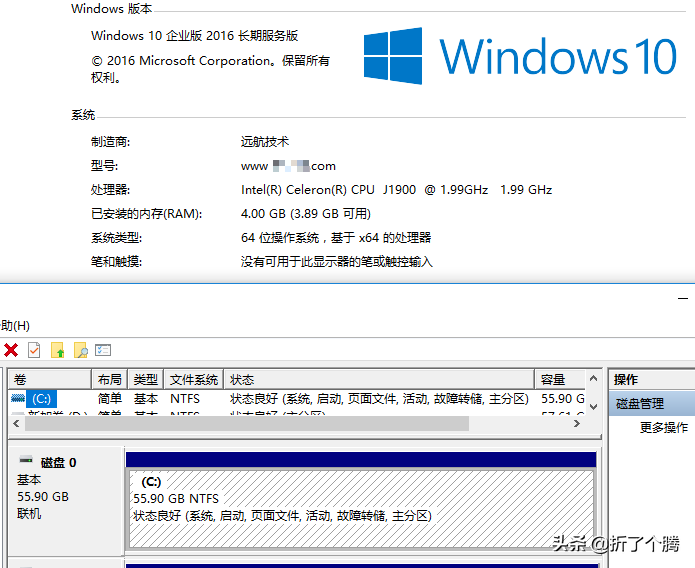The width and height of the screenshot is (695, 568).
Task: Click the Intel Celeron J1900 processor text
Action: click(x=396, y=190)
